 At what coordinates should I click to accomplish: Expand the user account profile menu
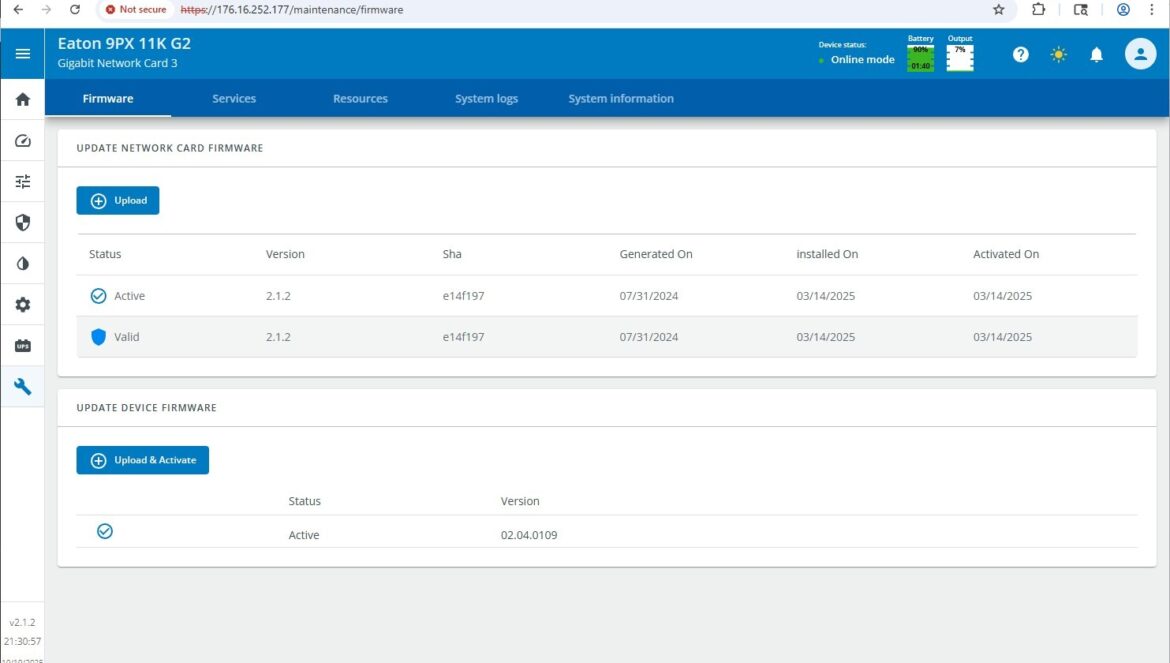1140,54
